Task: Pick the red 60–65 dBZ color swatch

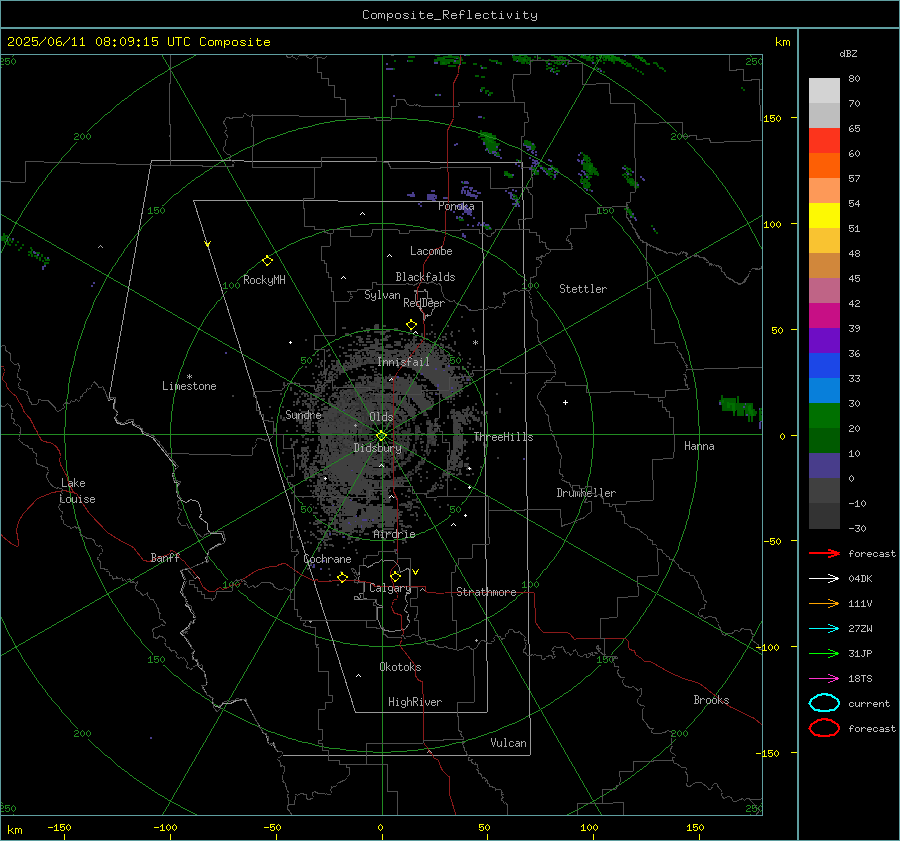Action: click(824, 140)
